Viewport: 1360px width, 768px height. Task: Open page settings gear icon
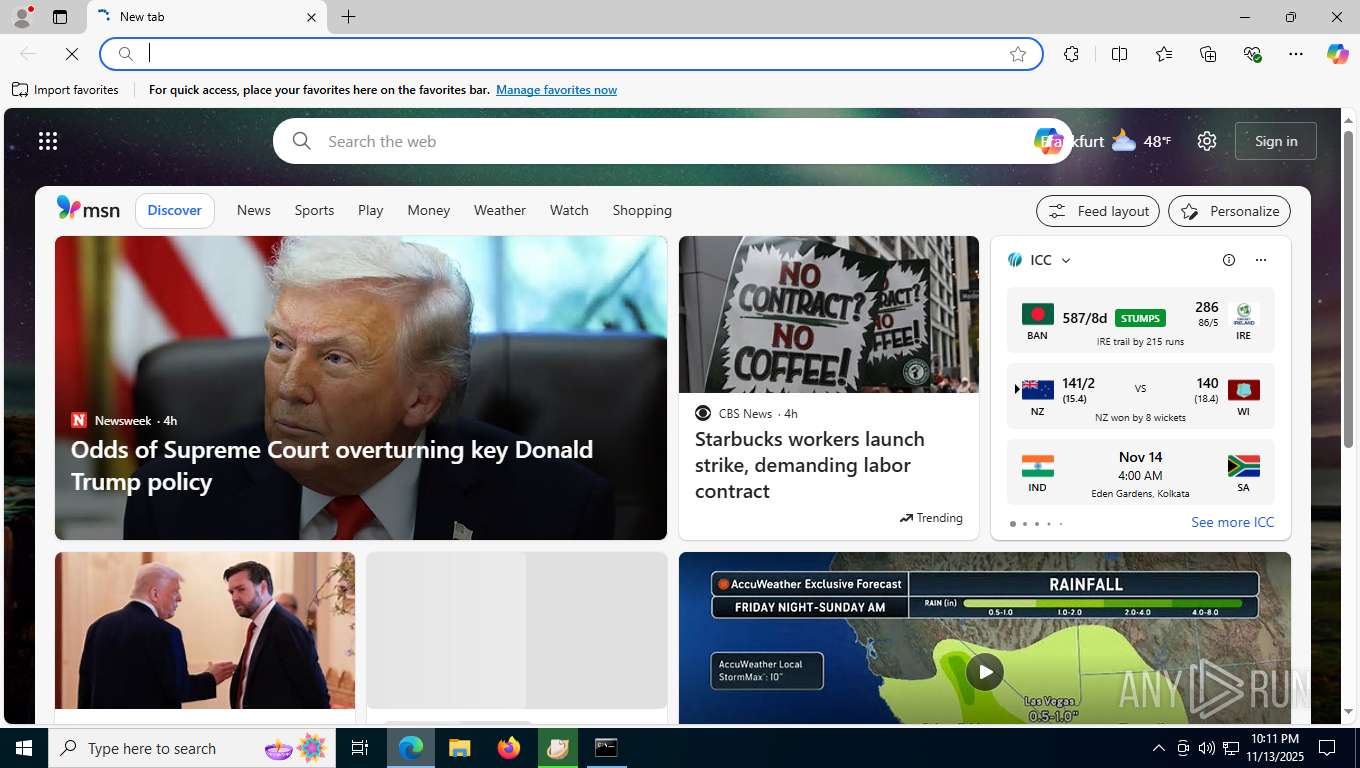[x=1207, y=141]
